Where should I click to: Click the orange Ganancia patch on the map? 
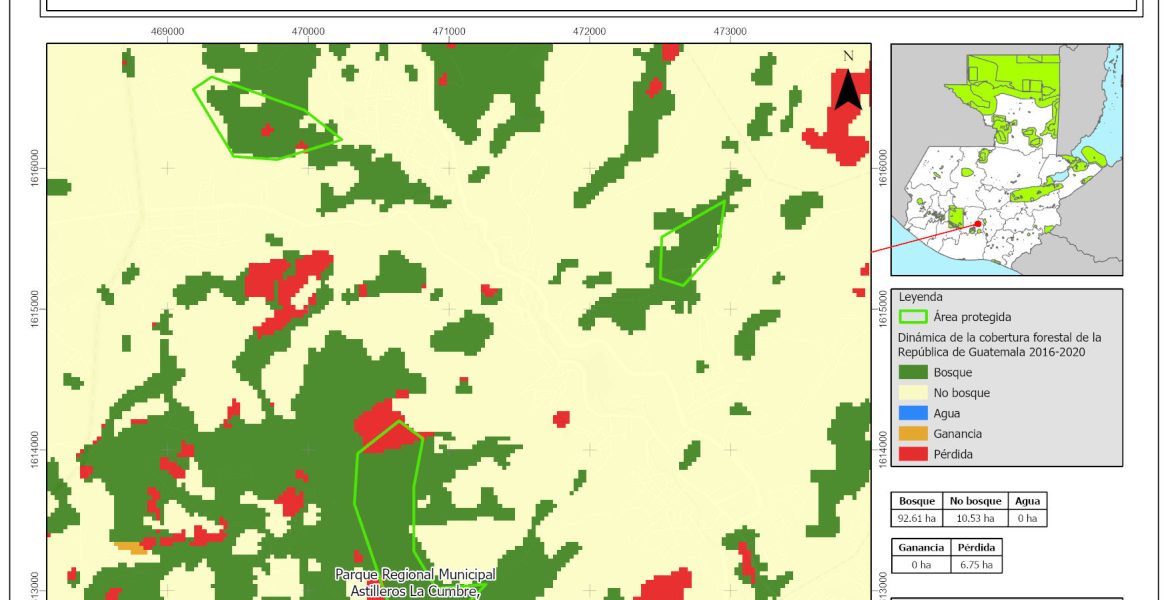click(x=131, y=547)
